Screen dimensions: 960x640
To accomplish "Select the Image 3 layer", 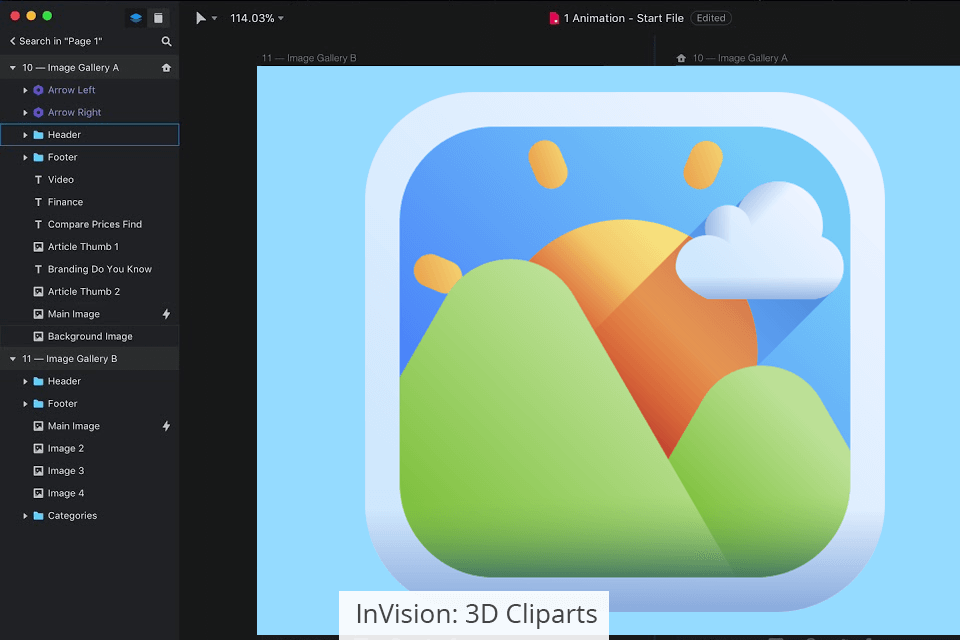I will point(89,471).
